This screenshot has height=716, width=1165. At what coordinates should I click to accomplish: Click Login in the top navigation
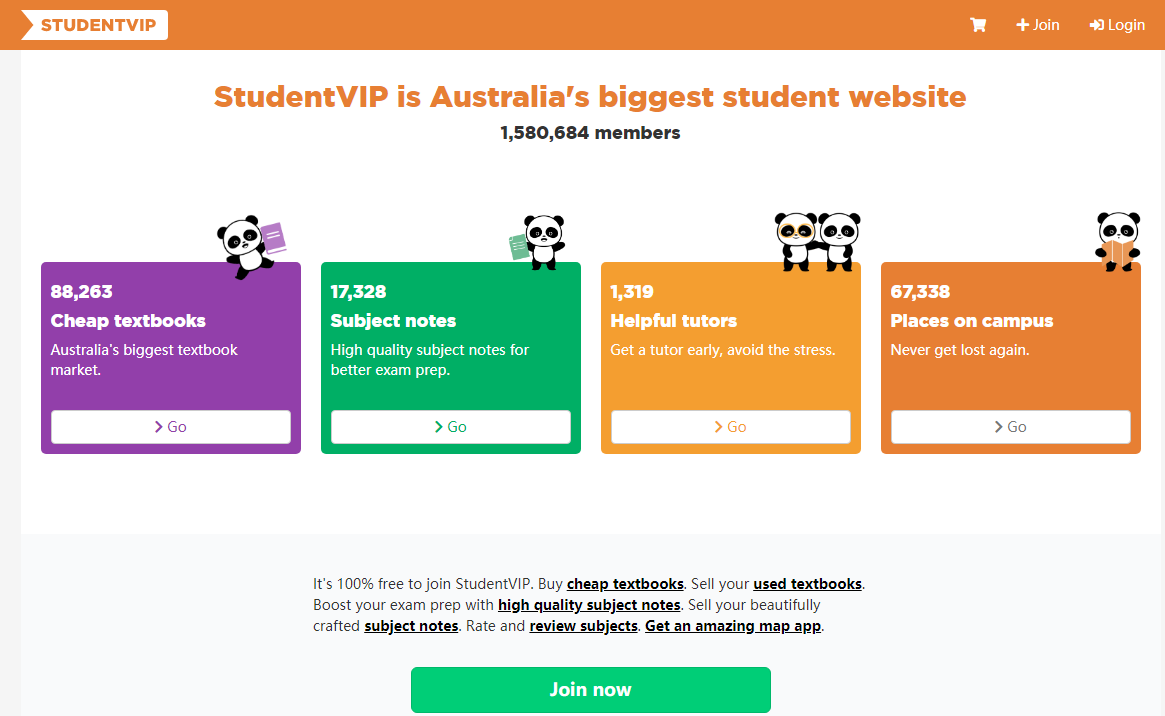click(1117, 25)
